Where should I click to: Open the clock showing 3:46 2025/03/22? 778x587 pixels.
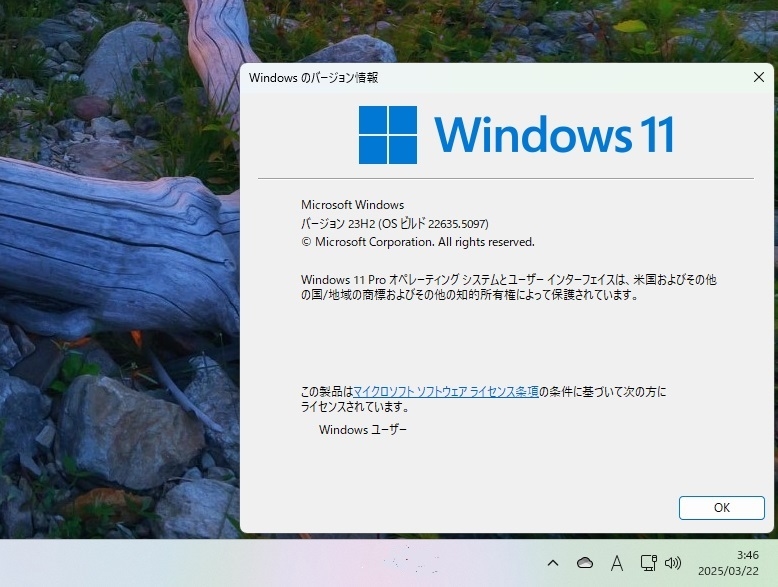pyautogui.click(x=728, y=563)
